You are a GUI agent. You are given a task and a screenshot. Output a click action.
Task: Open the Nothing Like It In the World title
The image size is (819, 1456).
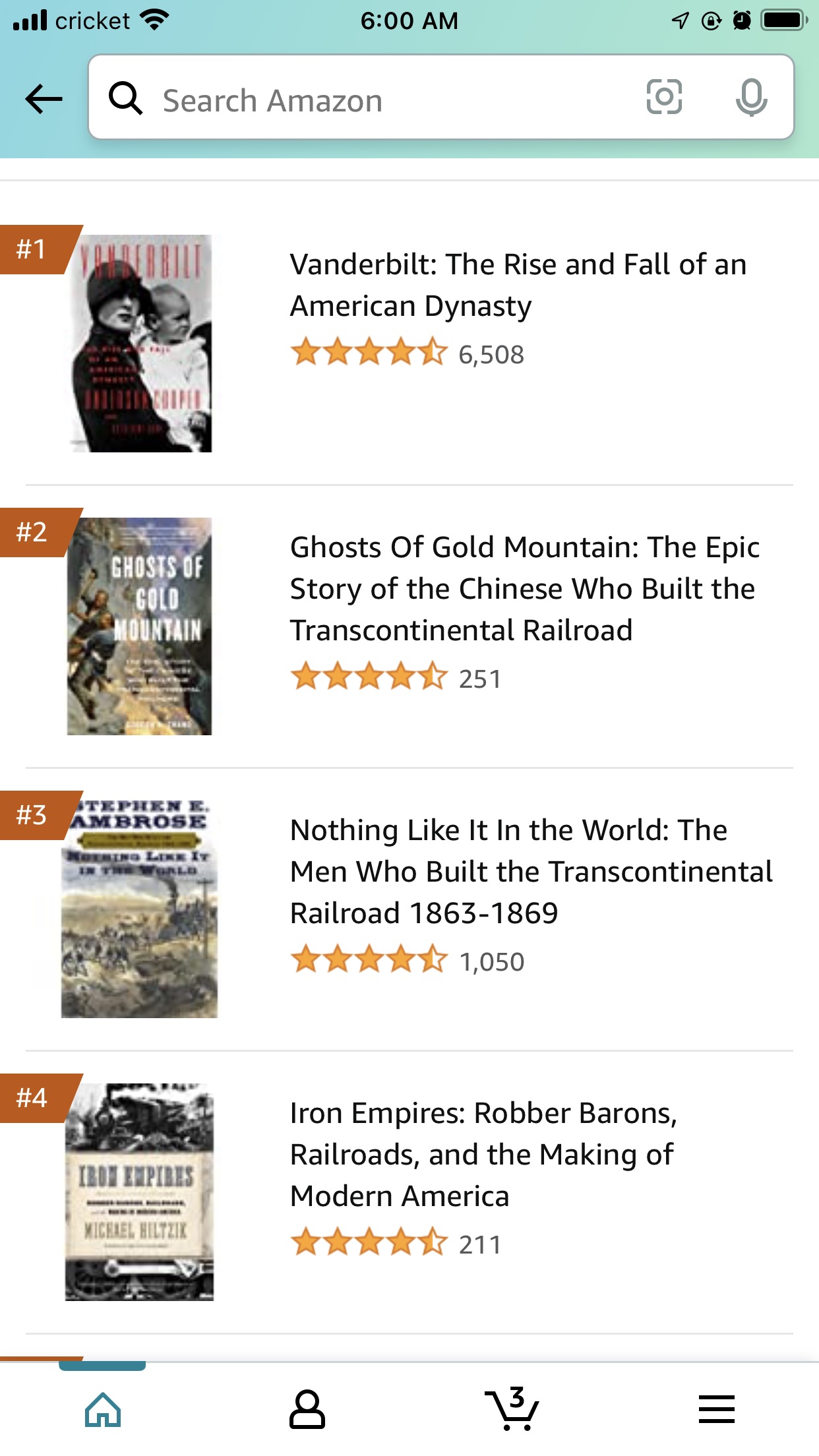coord(531,871)
